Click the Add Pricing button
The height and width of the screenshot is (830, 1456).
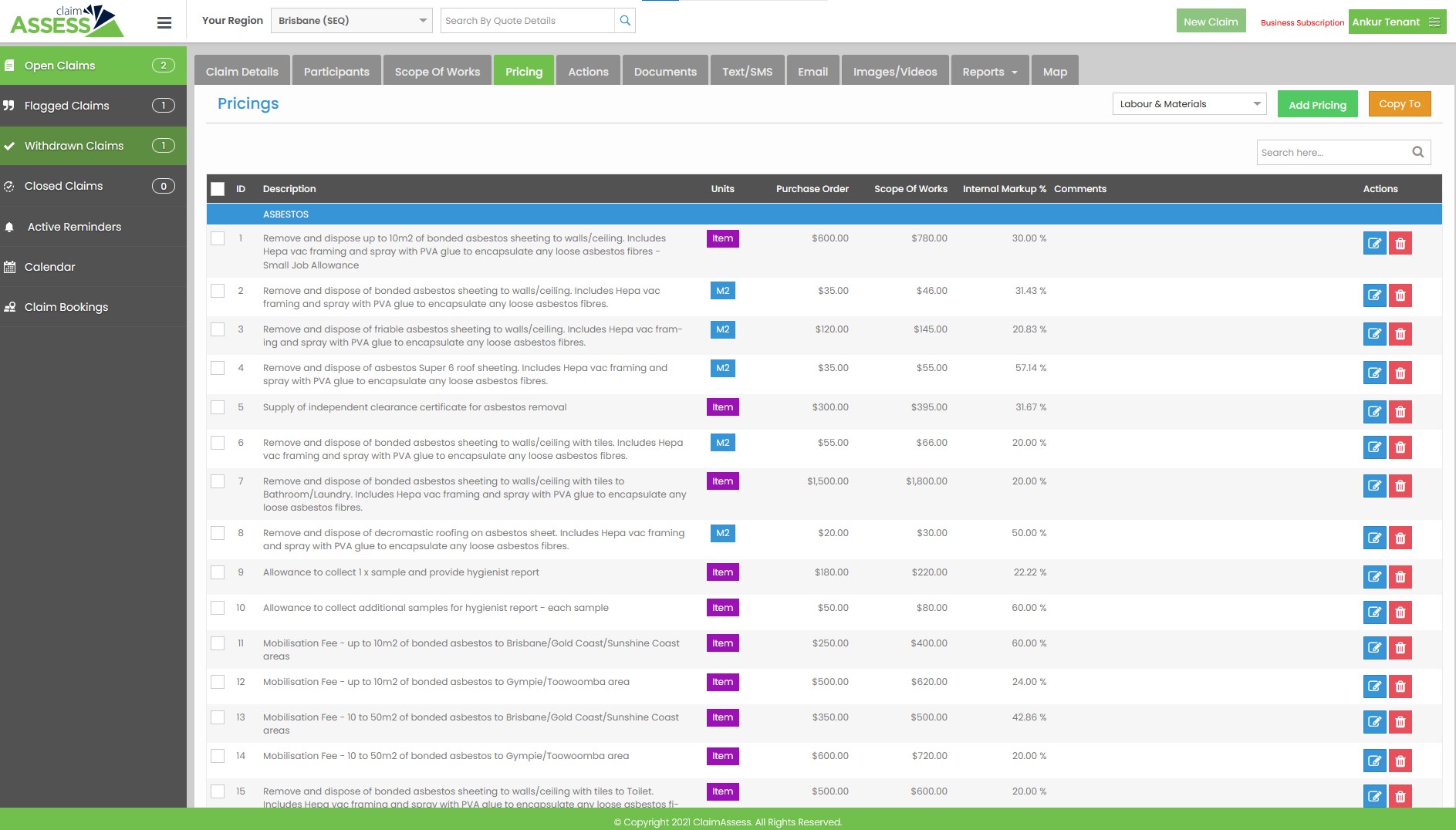(x=1316, y=105)
